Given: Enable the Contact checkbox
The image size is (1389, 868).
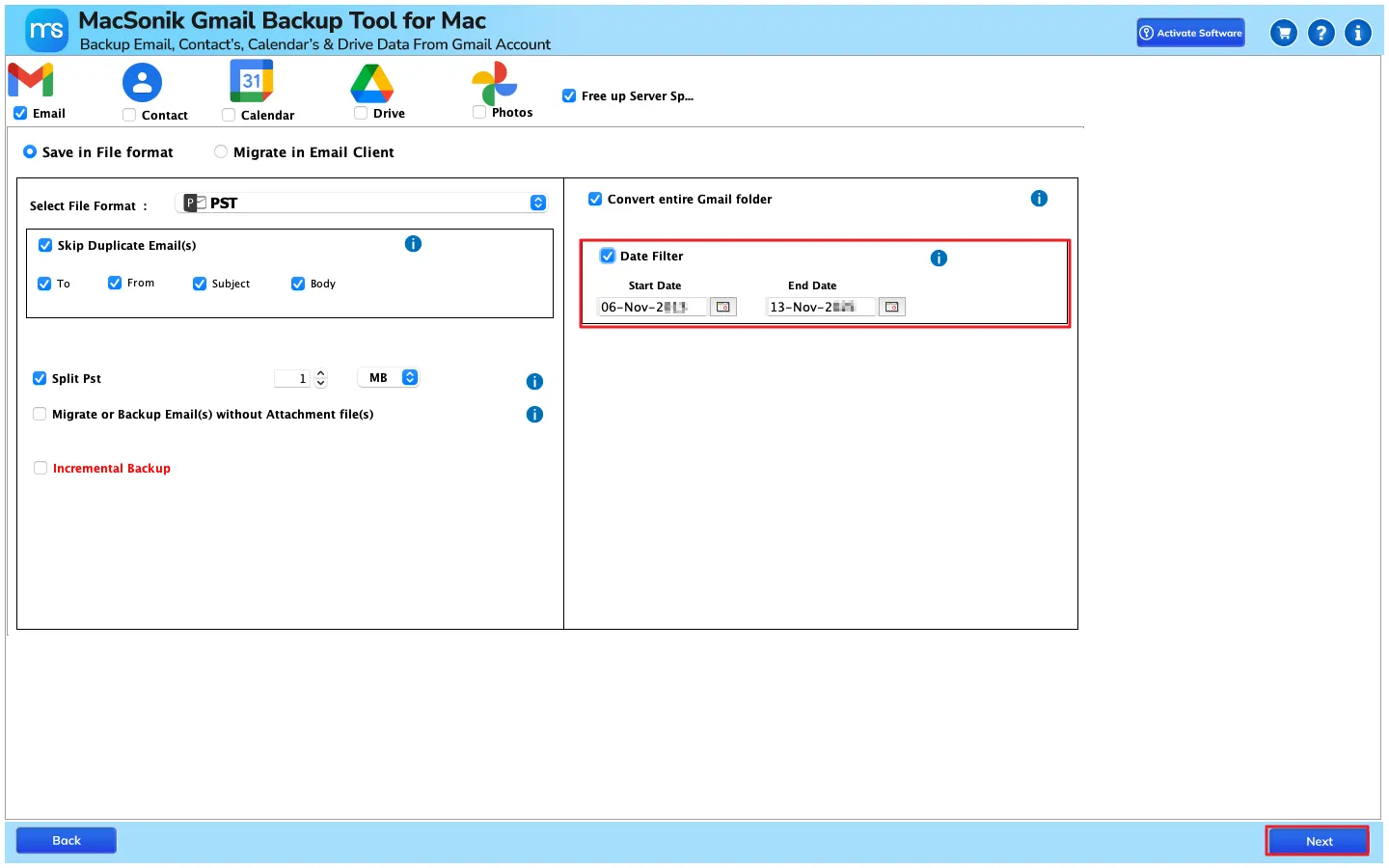Looking at the screenshot, I should coord(129,116).
